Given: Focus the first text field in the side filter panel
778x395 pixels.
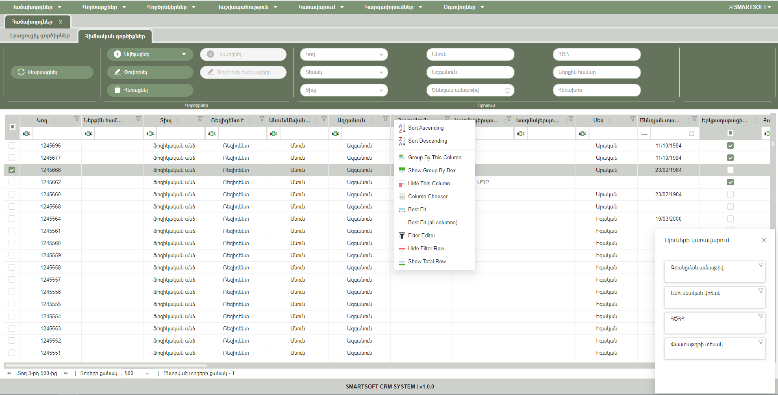Looking at the screenshot, I should point(714,271).
